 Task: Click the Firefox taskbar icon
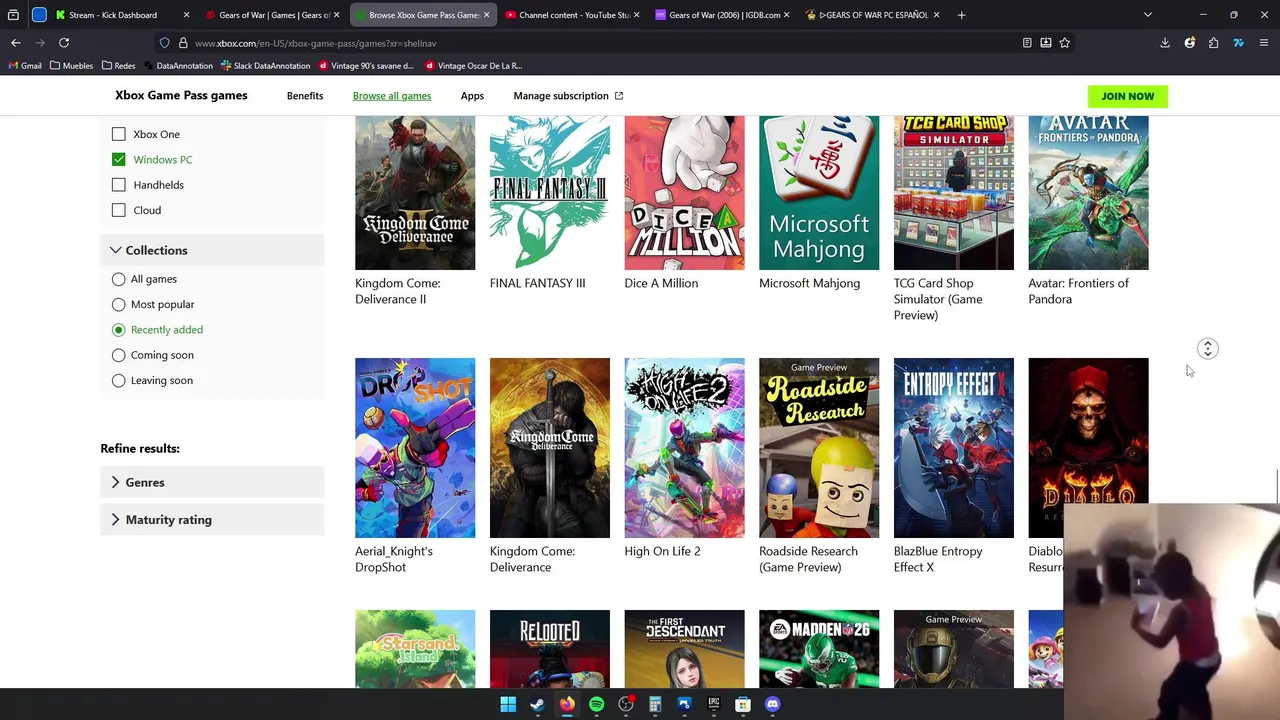567,704
